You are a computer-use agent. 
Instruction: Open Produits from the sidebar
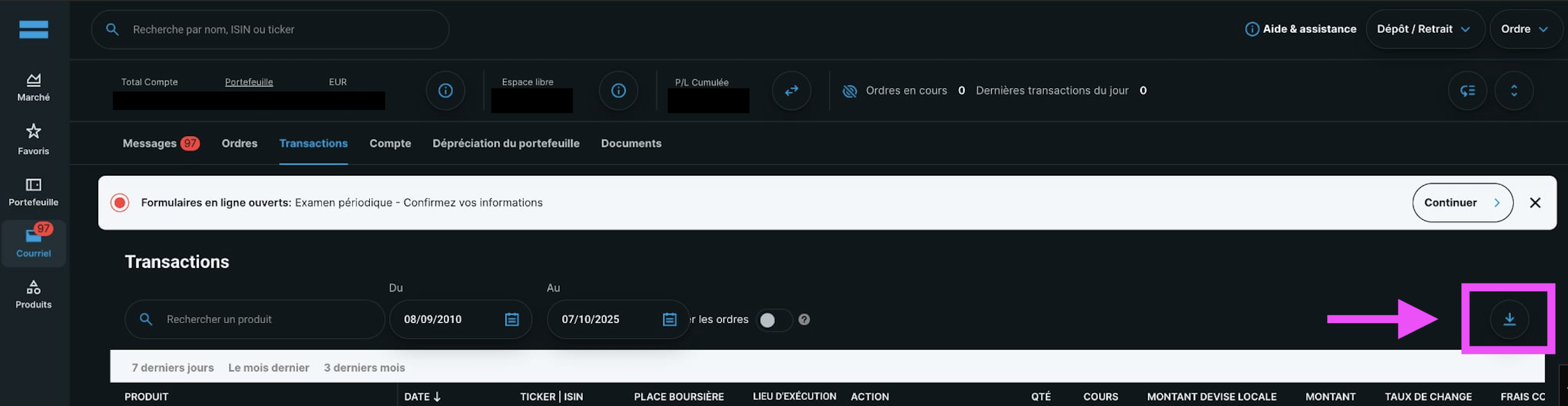33,294
